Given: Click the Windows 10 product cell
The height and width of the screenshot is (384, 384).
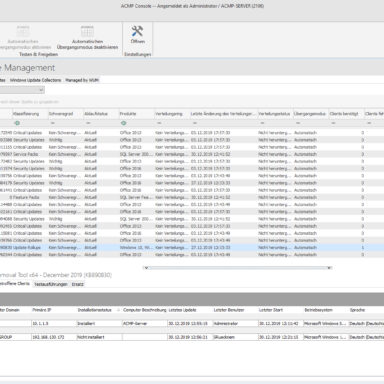Looking at the screenshot, I should point(137,248).
